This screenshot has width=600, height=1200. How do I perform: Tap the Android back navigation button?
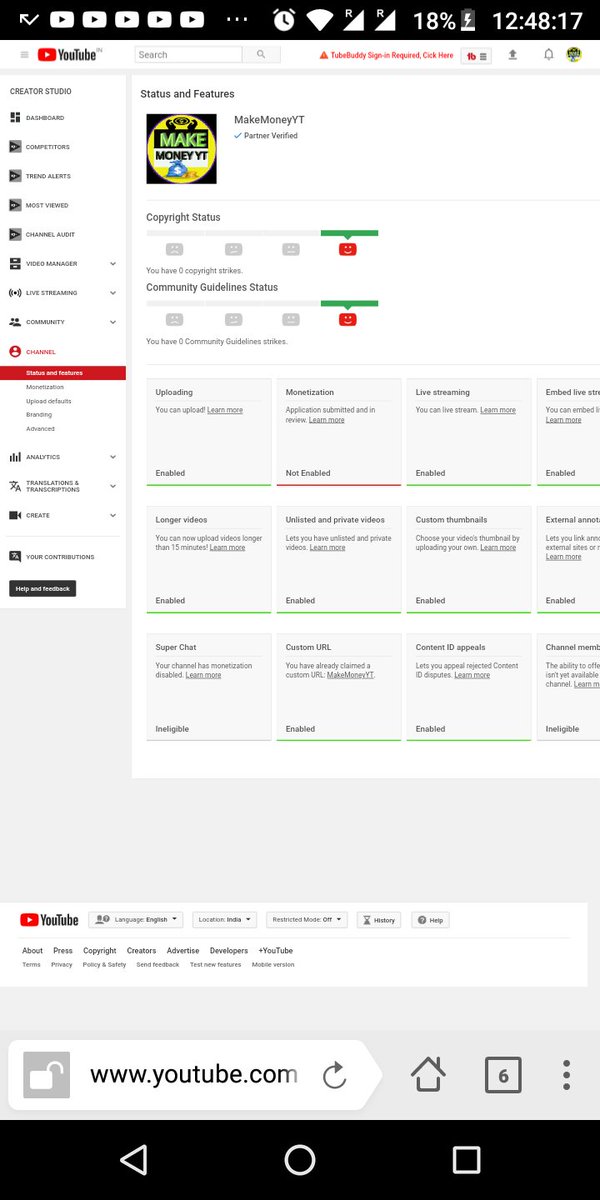(x=133, y=1160)
